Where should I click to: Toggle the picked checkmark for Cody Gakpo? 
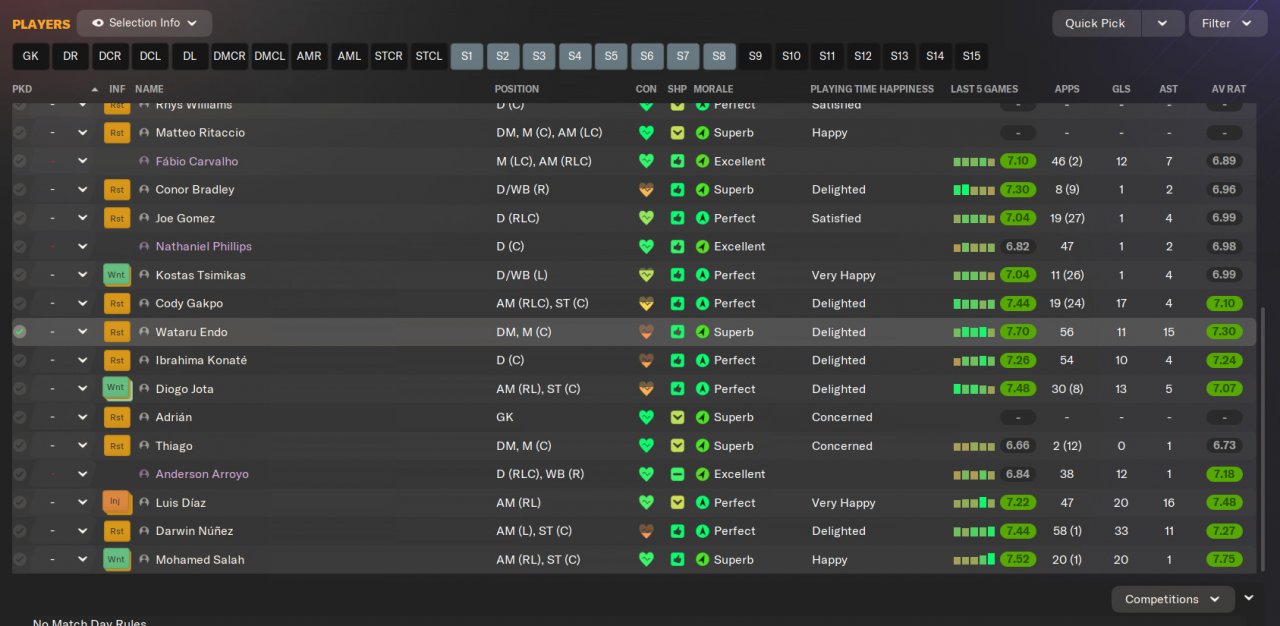coord(20,303)
